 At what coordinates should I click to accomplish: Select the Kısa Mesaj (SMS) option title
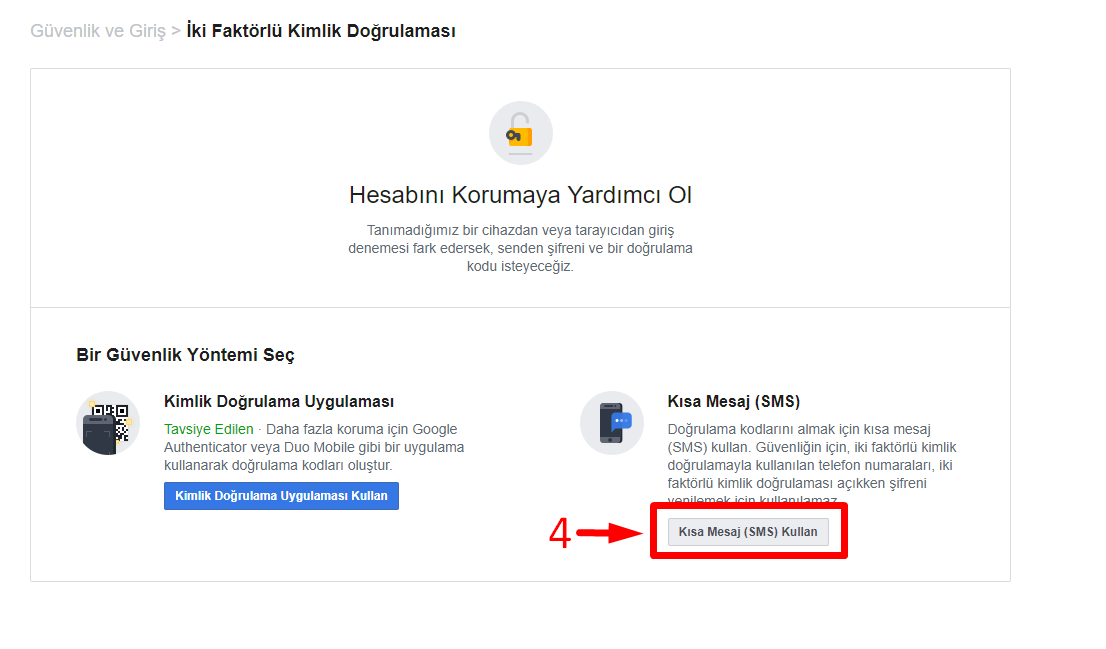[733, 402]
